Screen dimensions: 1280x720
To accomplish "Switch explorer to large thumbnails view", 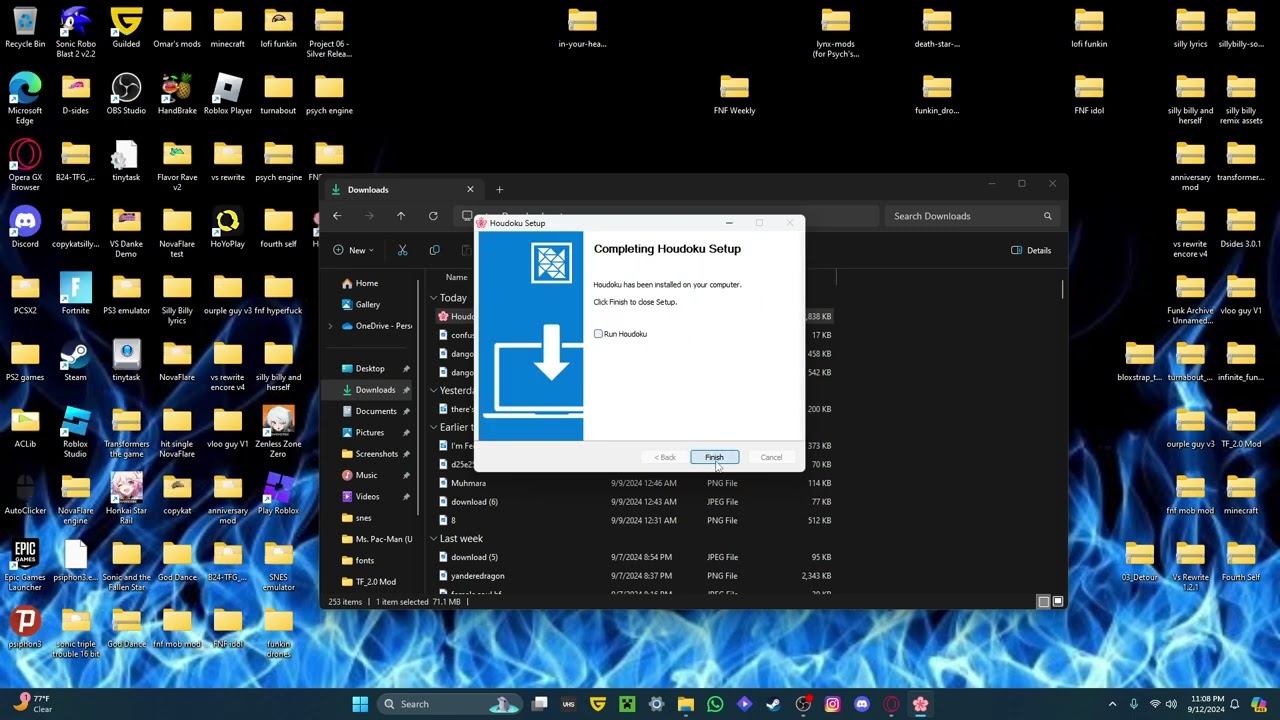I will pyautogui.click(x=1058, y=602).
